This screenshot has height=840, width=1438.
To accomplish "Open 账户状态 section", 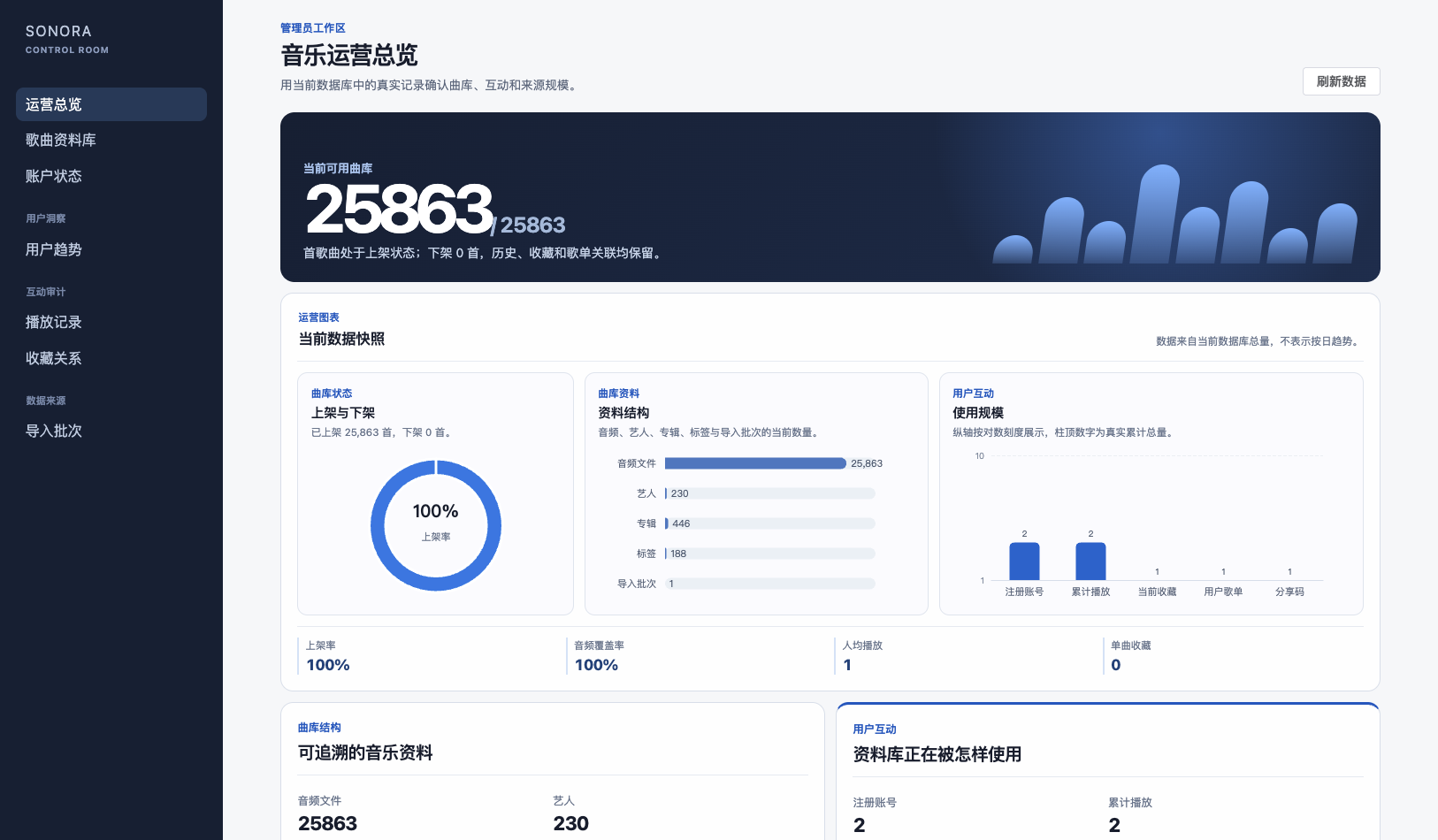I will [111, 176].
